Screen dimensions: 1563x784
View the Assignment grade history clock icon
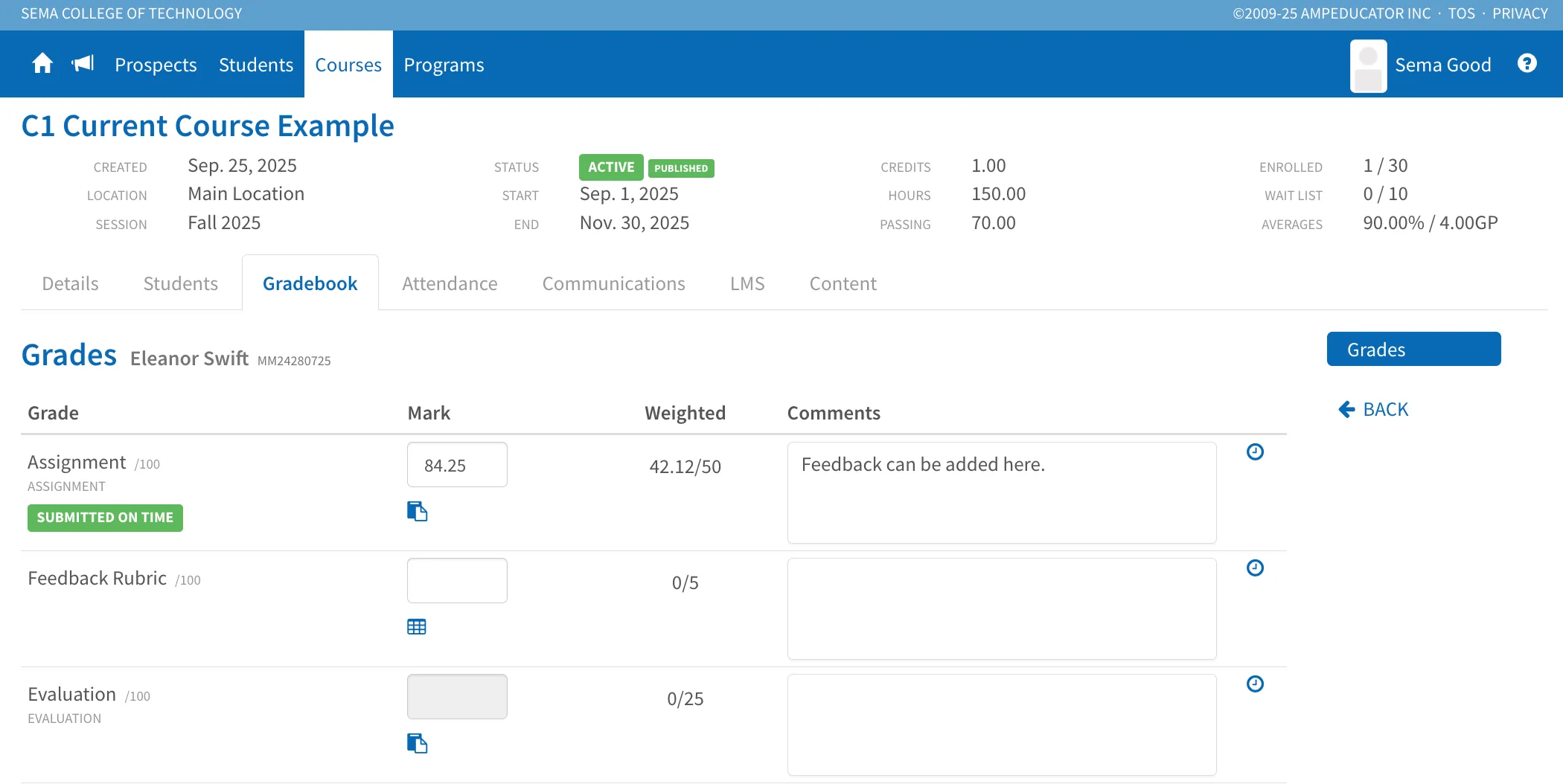pyautogui.click(x=1255, y=452)
